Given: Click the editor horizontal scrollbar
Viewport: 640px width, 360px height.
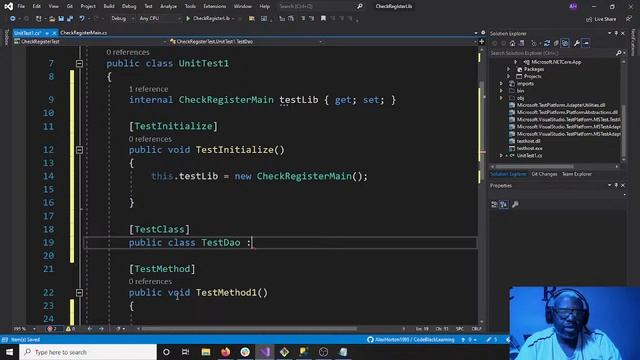Looking at the screenshot, I should click(249, 329).
